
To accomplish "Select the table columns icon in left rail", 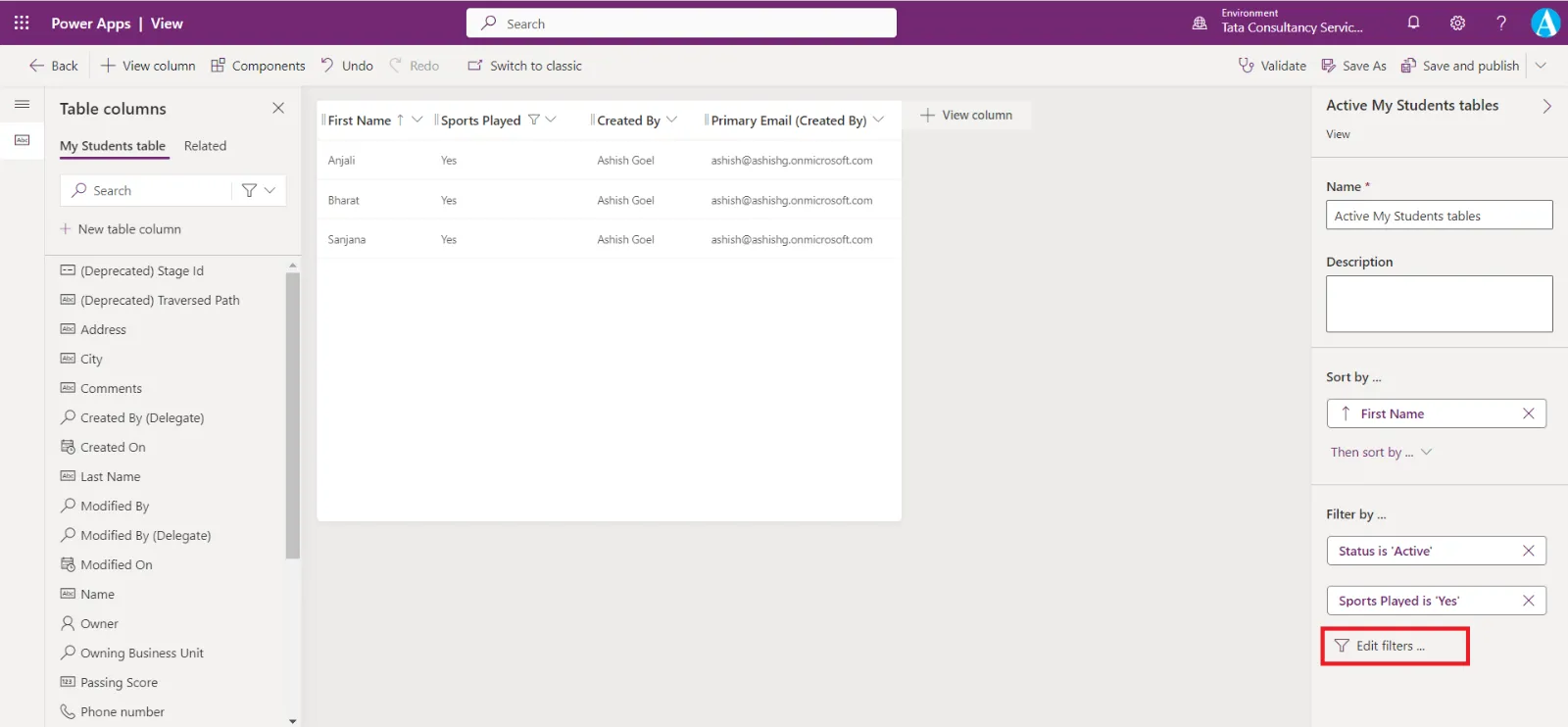I will point(22,140).
